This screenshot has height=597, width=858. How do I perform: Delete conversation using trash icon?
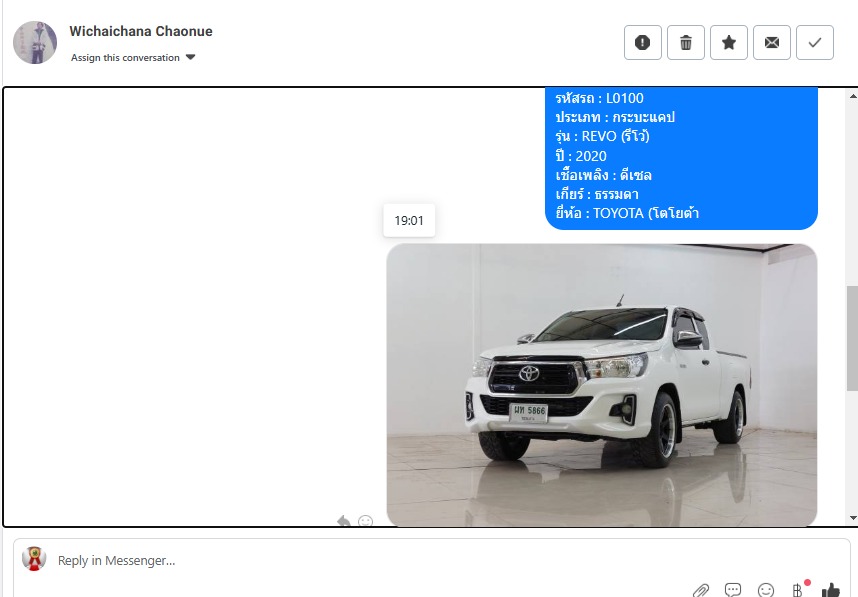[686, 42]
